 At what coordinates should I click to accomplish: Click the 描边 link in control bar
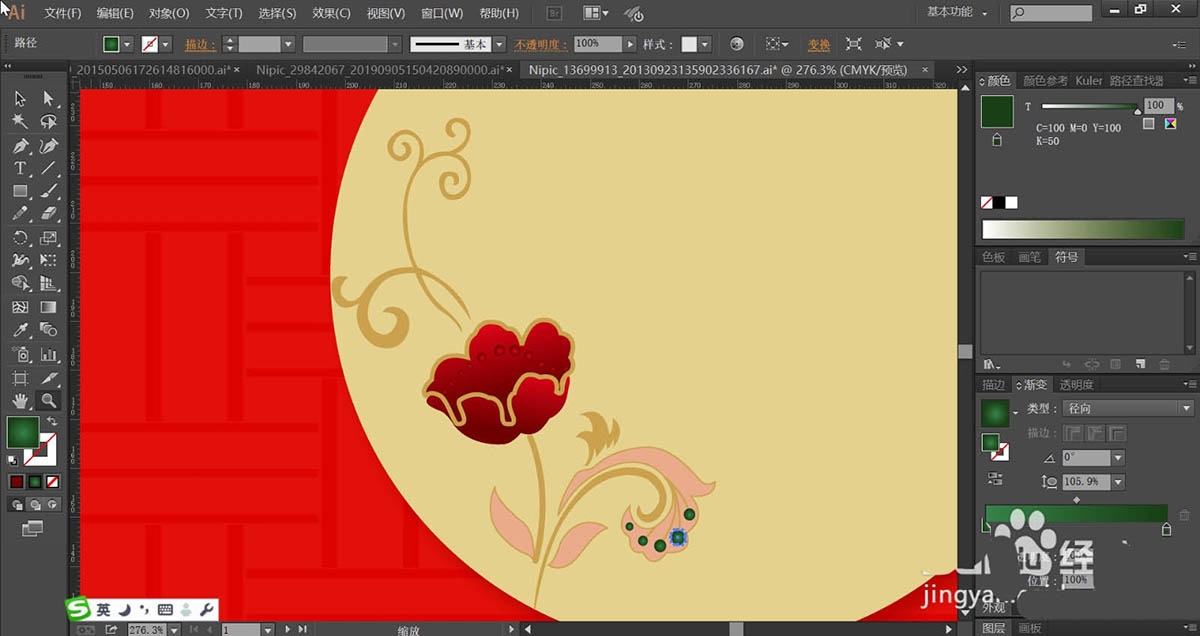(x=200, y=45)
